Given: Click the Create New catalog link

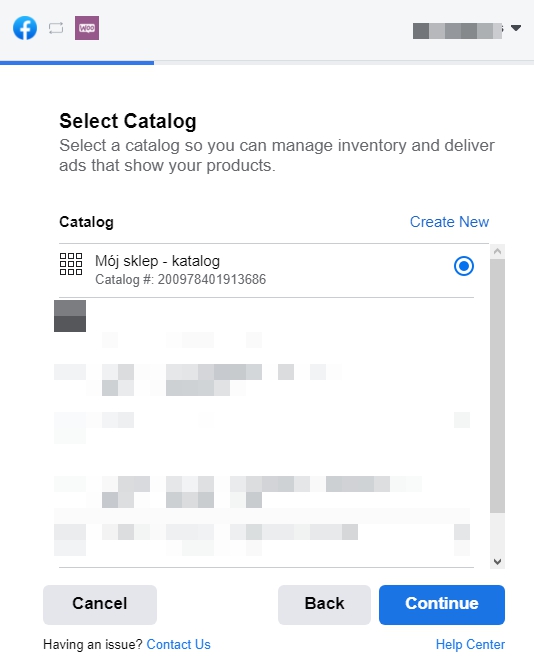Looking at the screenshot, I should click(x=449, y=221).
